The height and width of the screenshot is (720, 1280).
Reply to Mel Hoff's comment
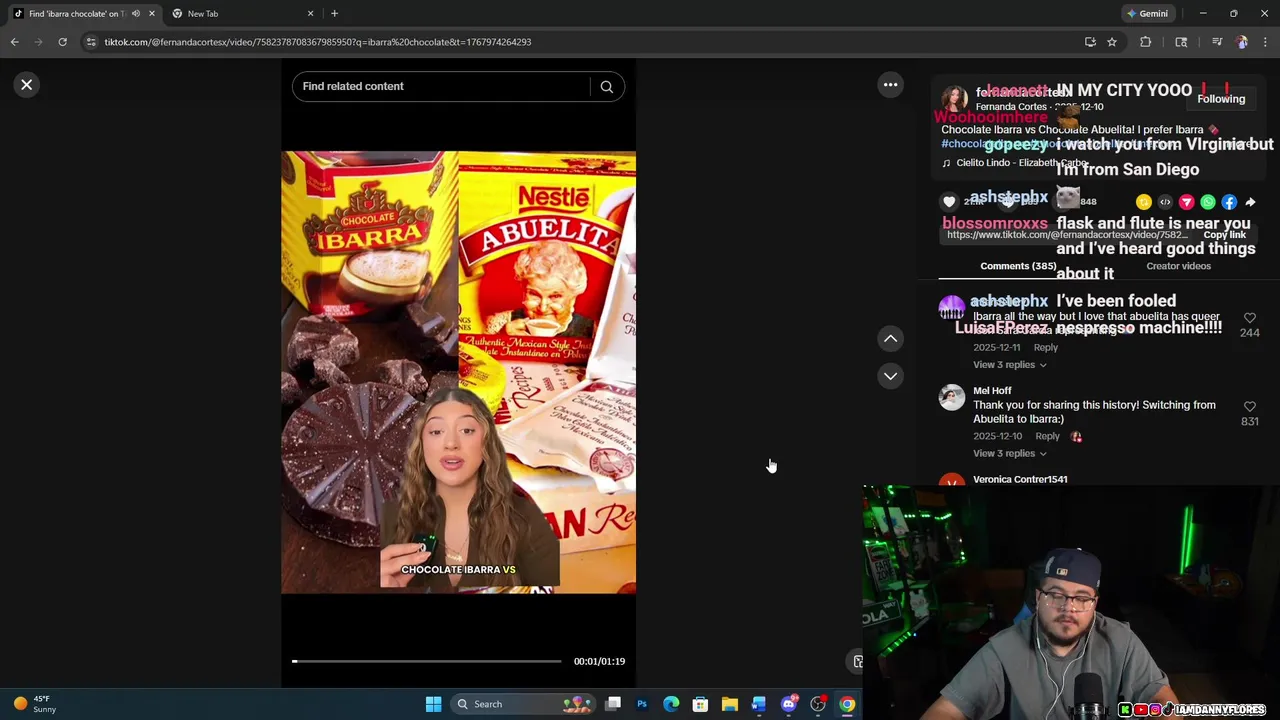pyautogui.click(x=1047, y=436)
